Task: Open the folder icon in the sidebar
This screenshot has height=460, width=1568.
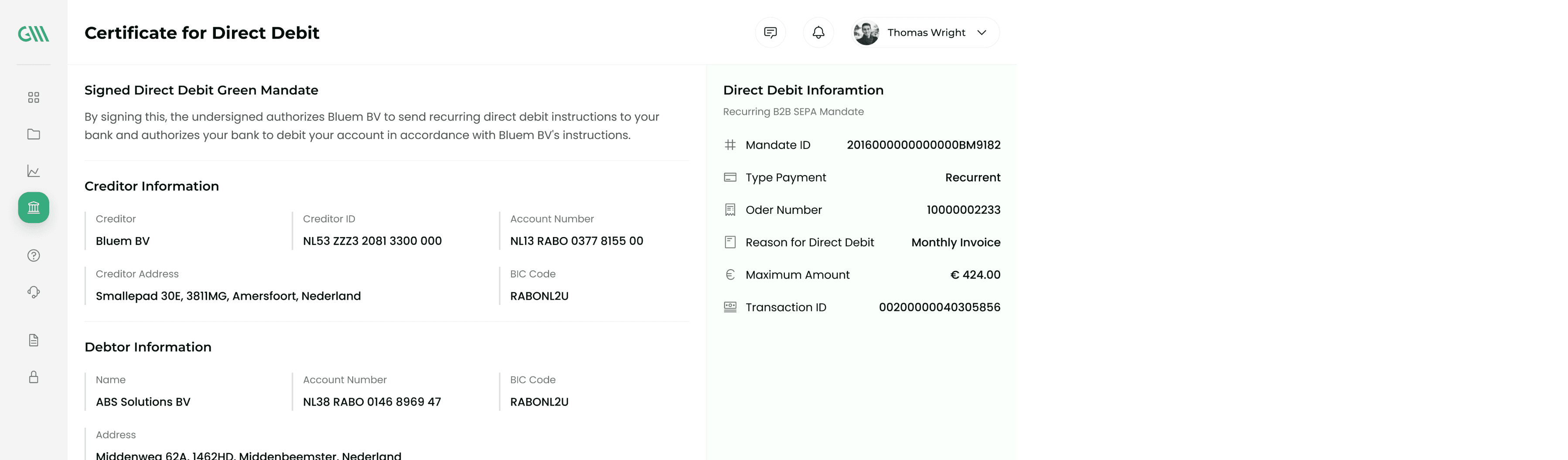Action: coord(34,135)
